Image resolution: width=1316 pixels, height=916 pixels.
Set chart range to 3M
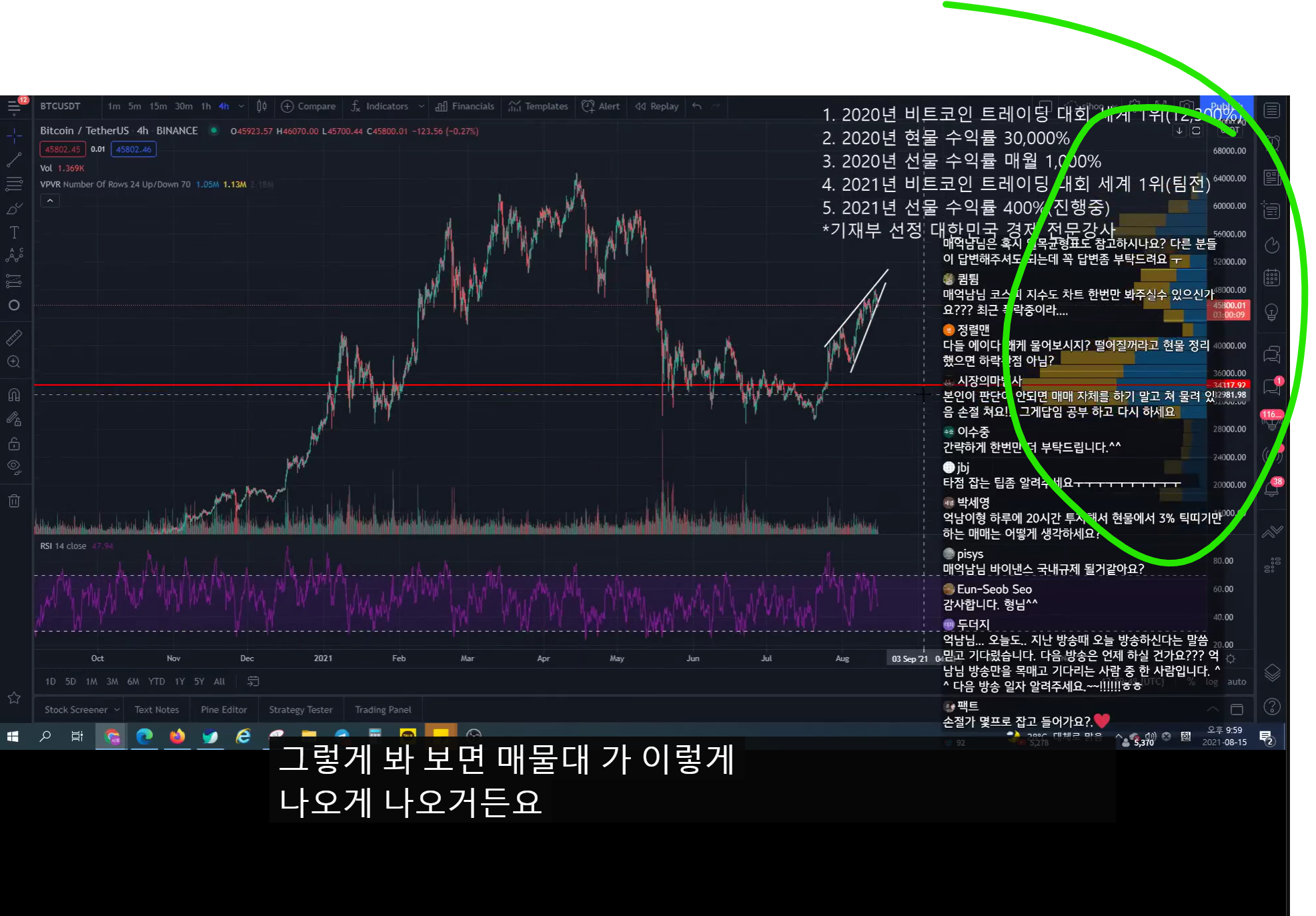tap(112, 682)
